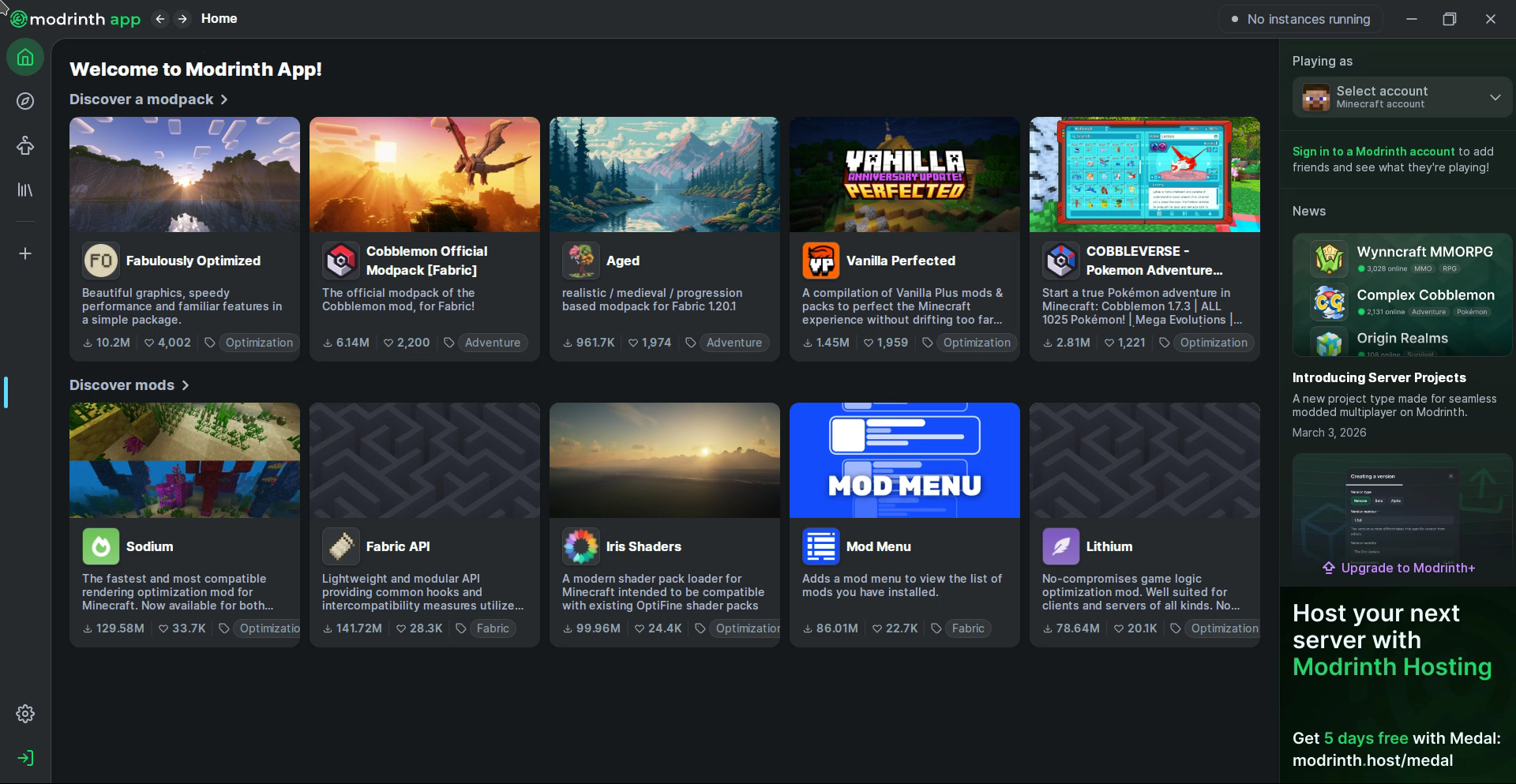The height and width of the screenshot is (784, 1516).
Task: Open Settings gear in sidebar
Action: point(25,714)
